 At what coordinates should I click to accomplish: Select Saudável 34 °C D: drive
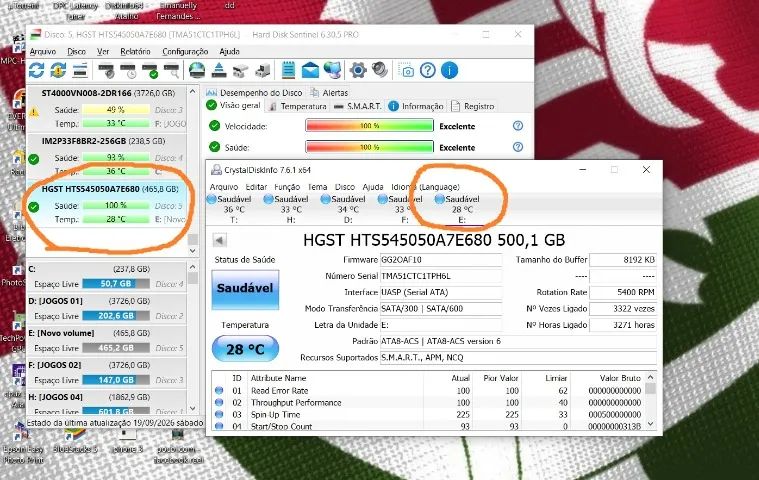click(x=344, y=209)
